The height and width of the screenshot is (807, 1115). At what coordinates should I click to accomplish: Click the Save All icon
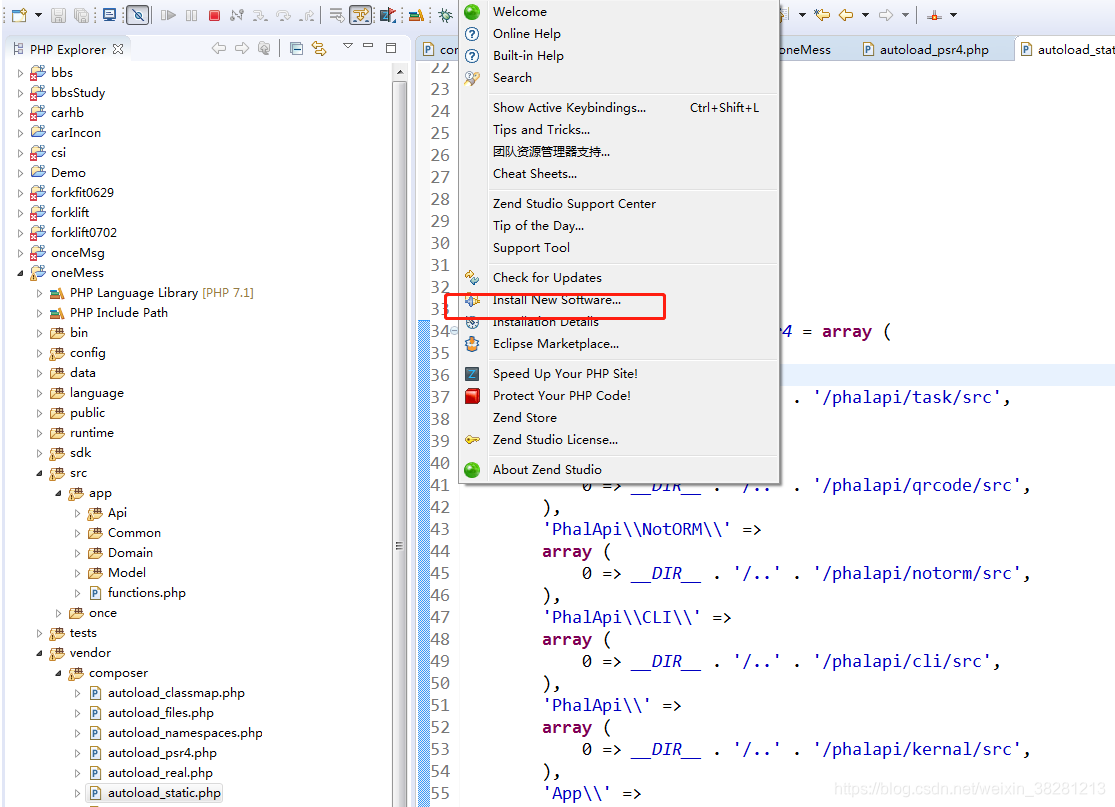coord(82,15)
